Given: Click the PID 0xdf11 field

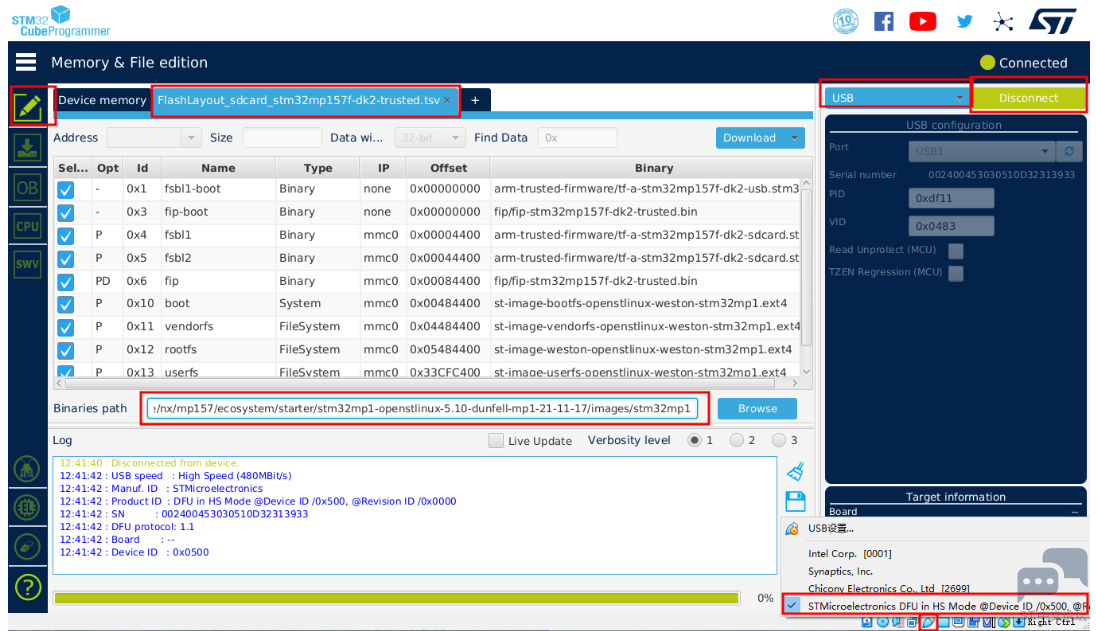Looking at the screenshot, I should (x=951, y=198).
